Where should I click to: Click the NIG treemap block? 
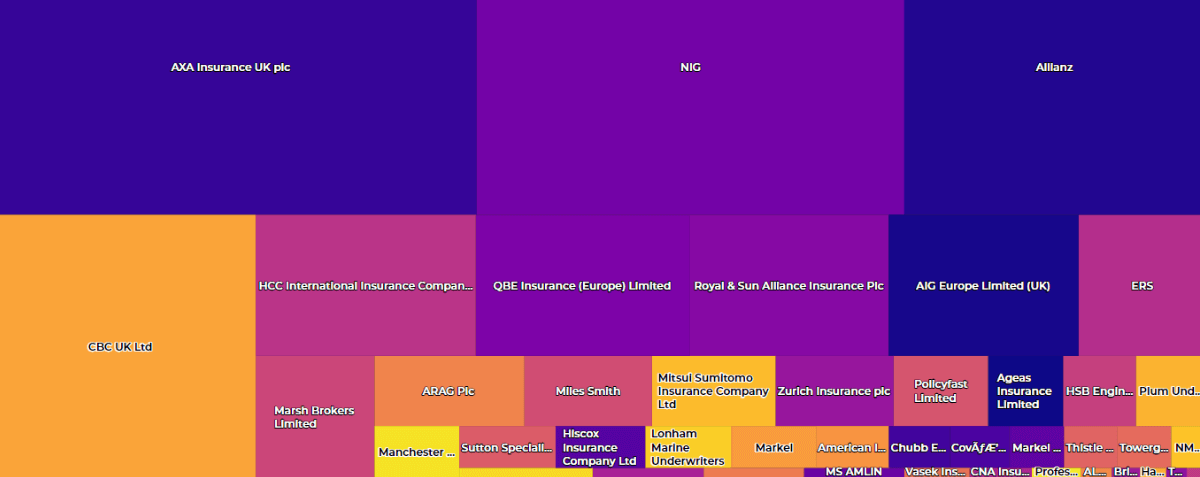coord(690,107)
